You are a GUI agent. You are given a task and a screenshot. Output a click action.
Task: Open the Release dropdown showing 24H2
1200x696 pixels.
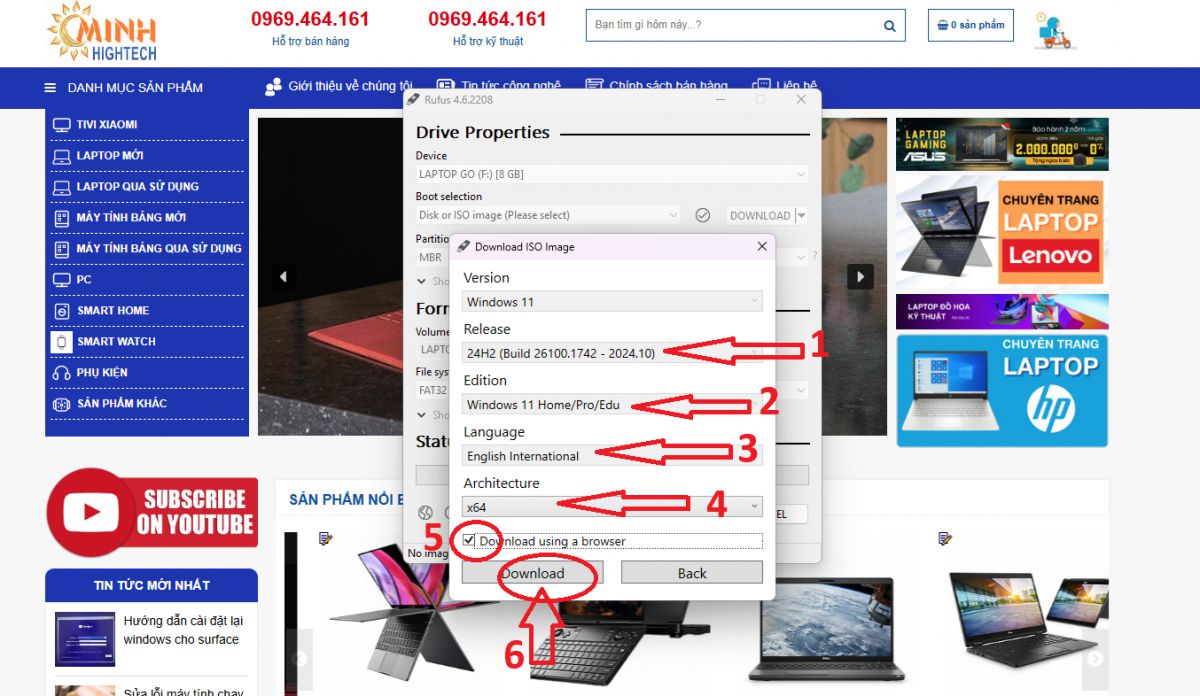tap(612, 353)
